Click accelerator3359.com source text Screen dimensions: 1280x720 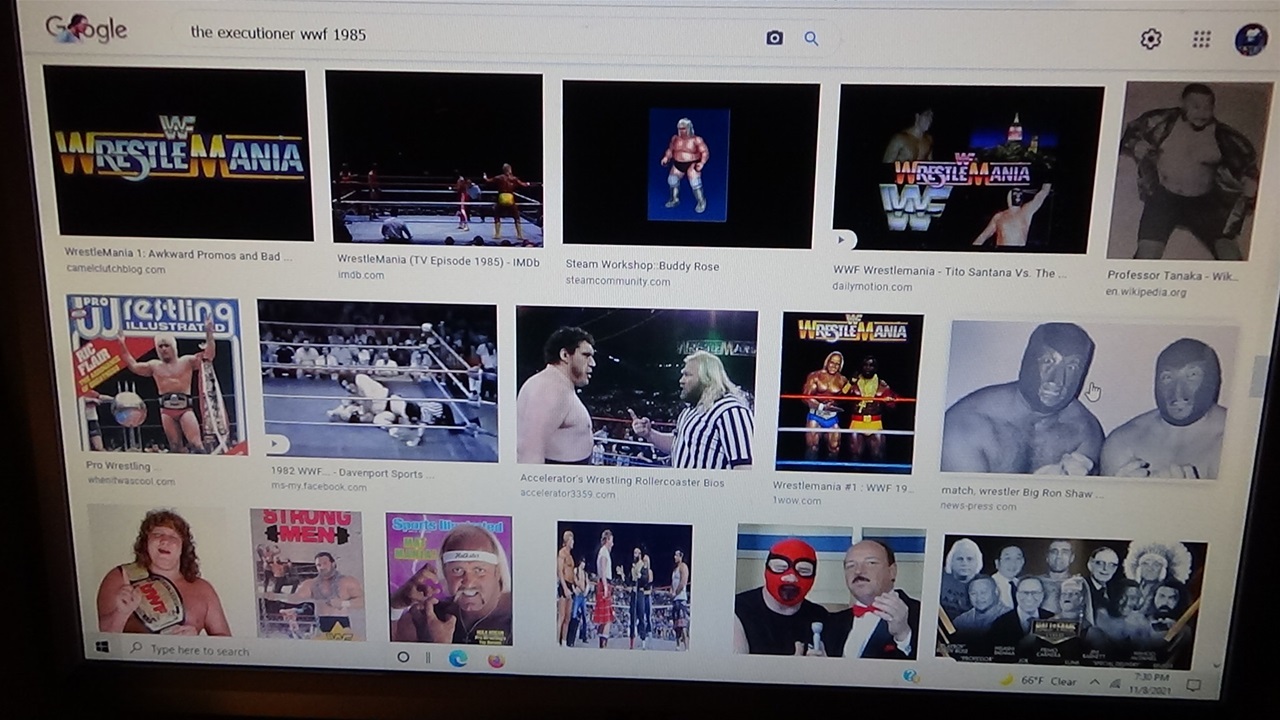click(x=568, y=494)
